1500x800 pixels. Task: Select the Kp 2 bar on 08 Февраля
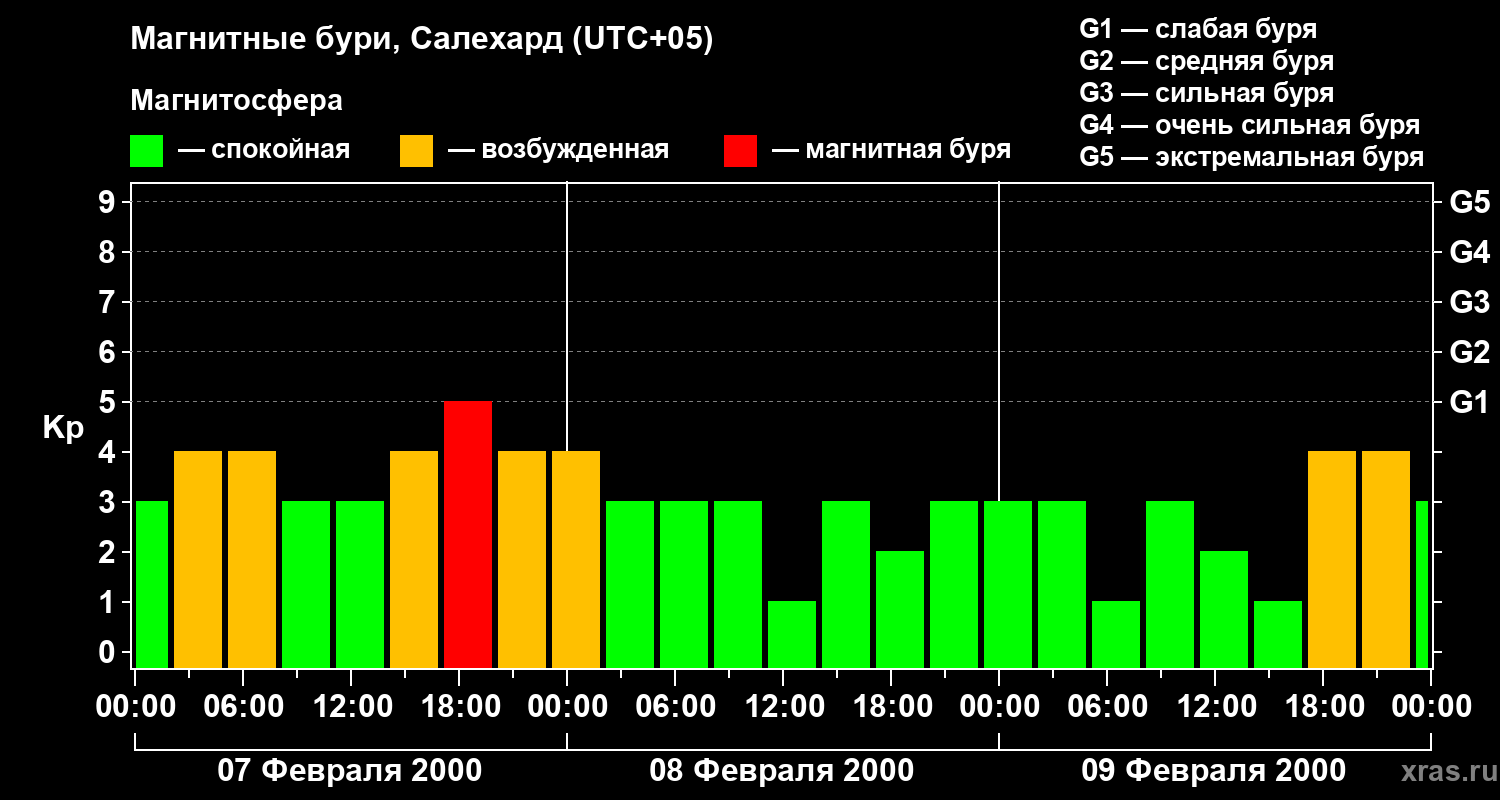click(900, 609)
